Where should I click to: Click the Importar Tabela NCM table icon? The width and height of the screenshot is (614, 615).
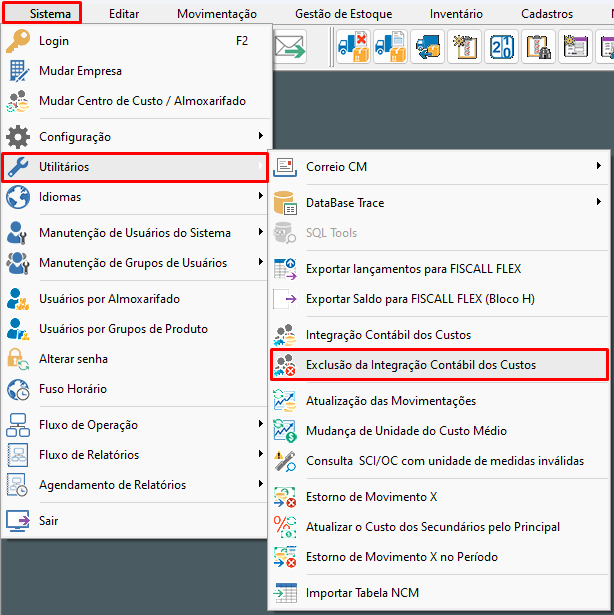pyautogui.click(x=285, y=593)
